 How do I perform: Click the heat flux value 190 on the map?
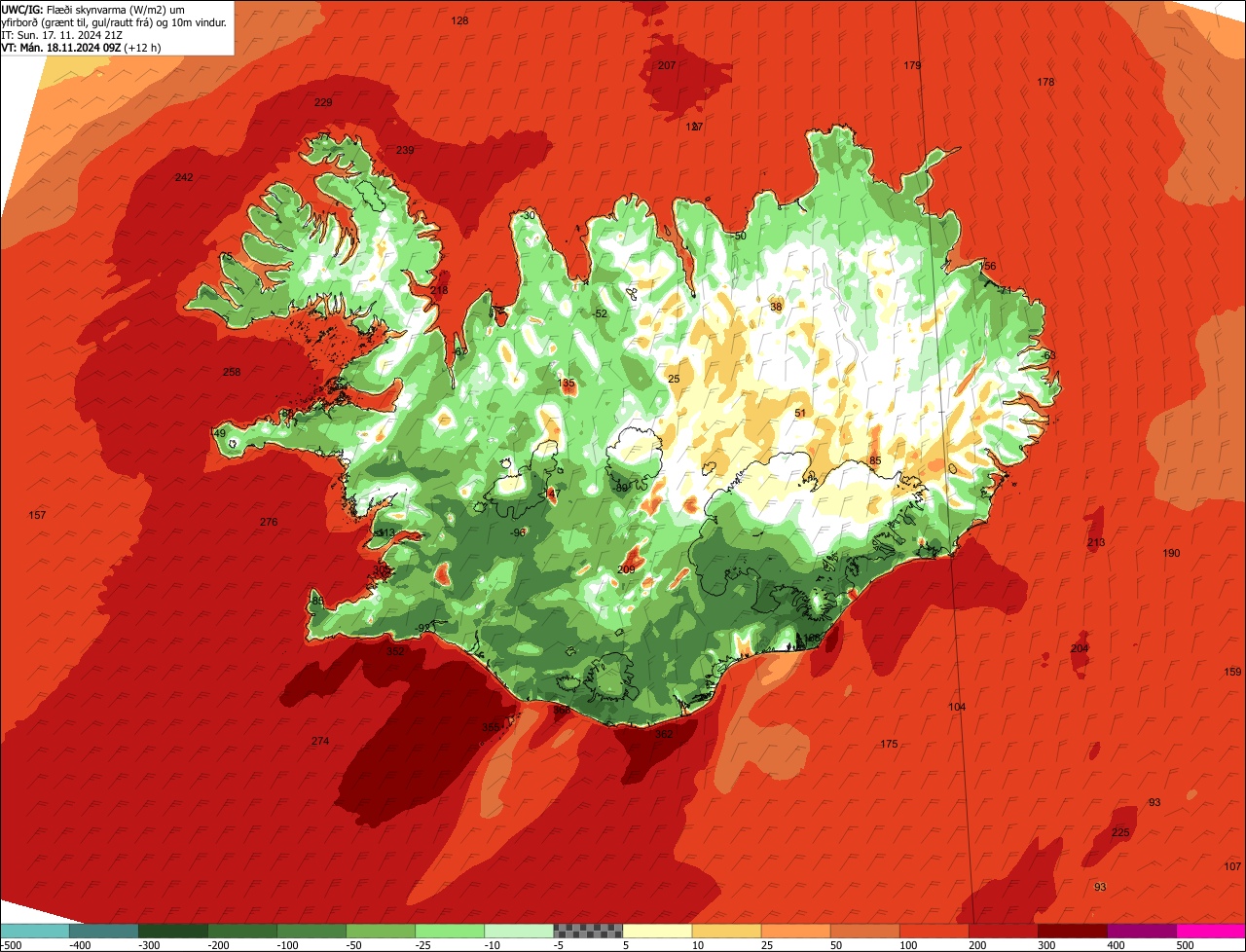pyautogui.click(x=1171, y=553)
